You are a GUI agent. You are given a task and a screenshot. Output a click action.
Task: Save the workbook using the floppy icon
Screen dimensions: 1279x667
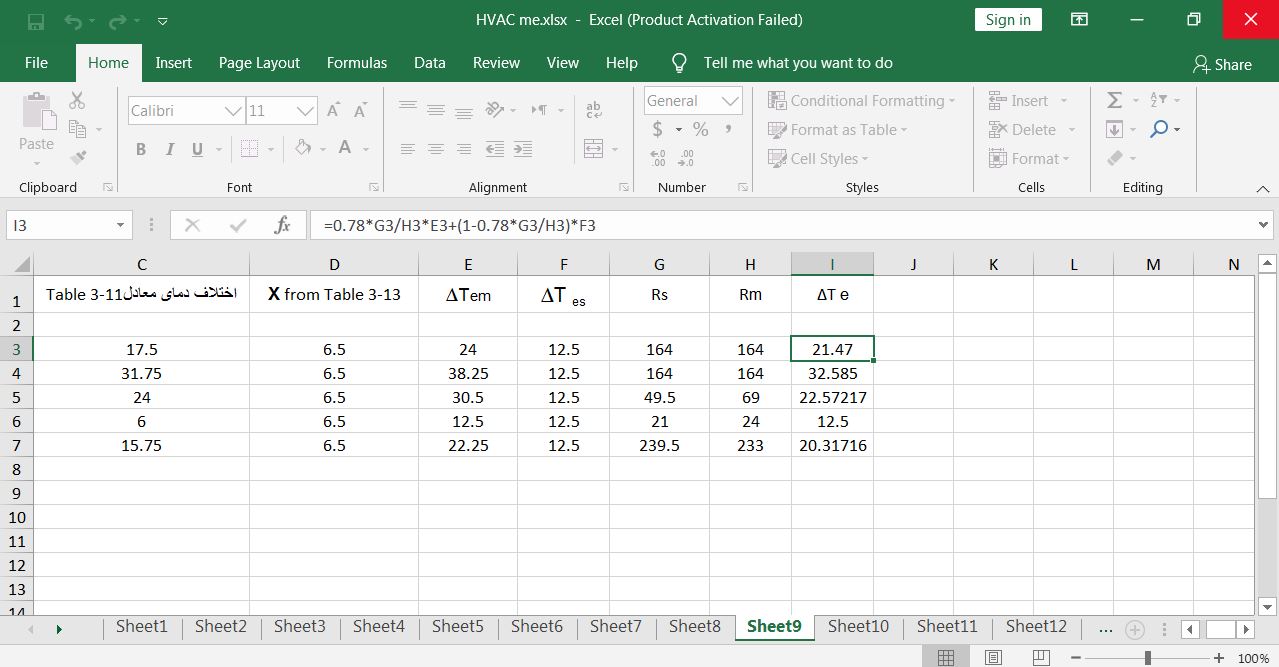[x=36, y=20]
